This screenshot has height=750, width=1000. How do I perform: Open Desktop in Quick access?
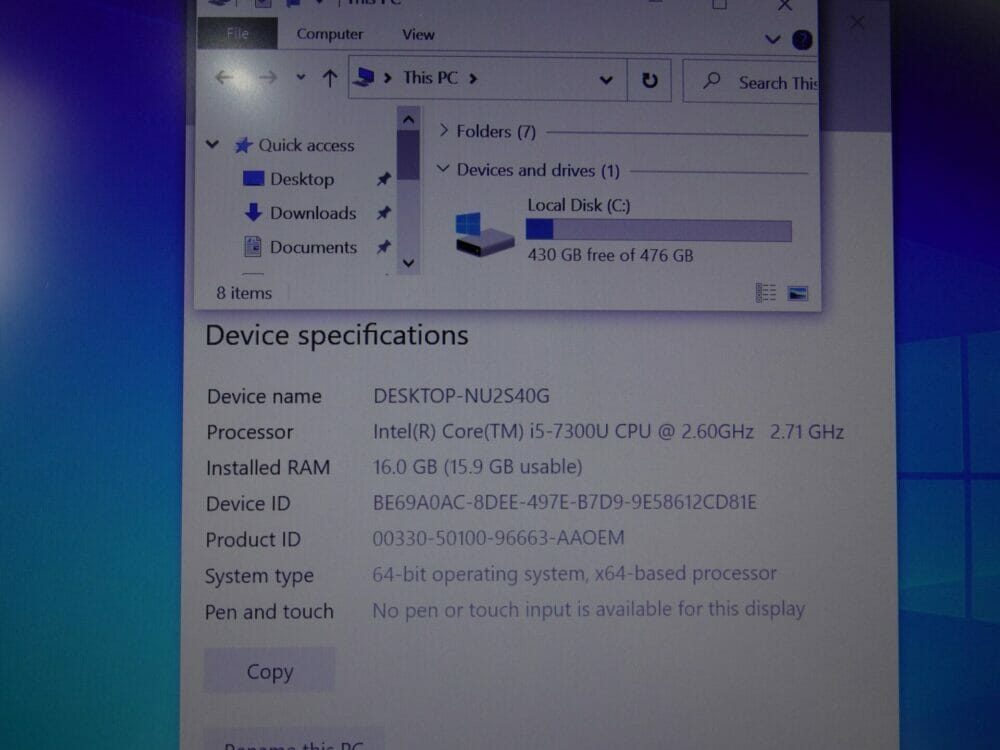[x=302, y=179]
